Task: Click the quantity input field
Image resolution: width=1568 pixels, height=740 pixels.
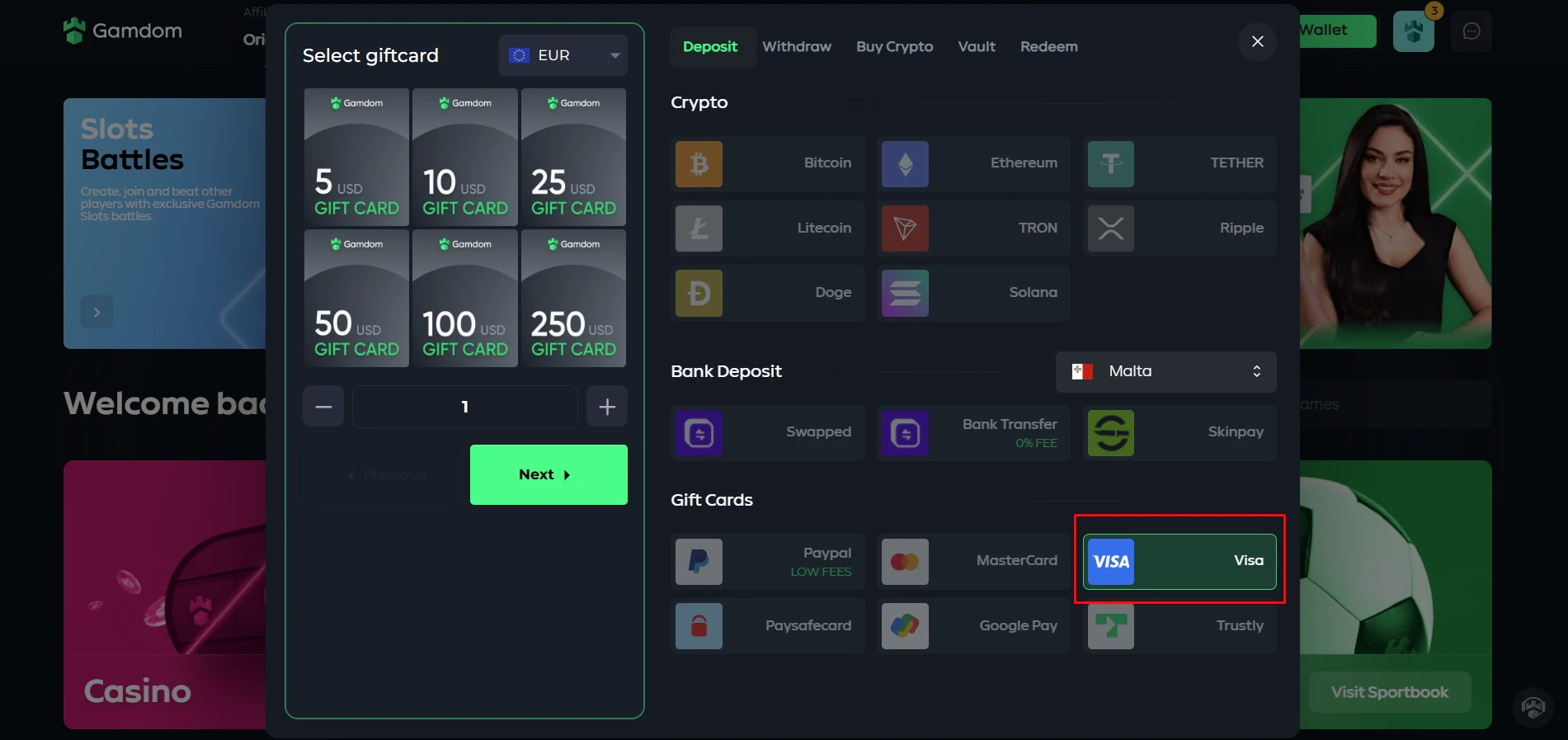Action: [x=465, y=407]
